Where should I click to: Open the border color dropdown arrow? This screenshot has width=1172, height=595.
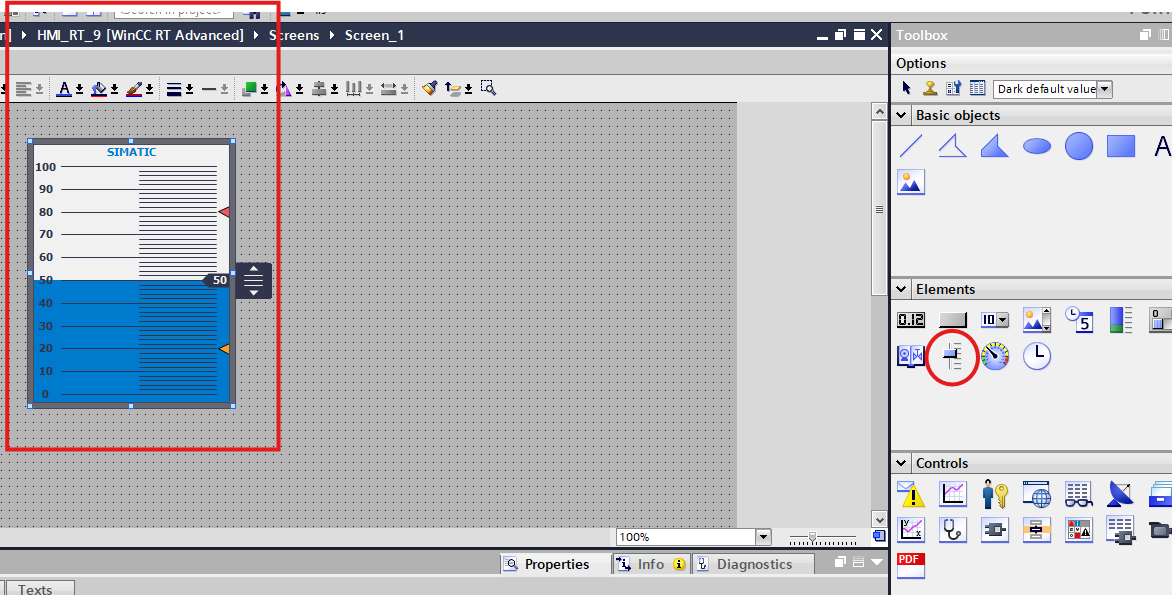pos(149,90)
